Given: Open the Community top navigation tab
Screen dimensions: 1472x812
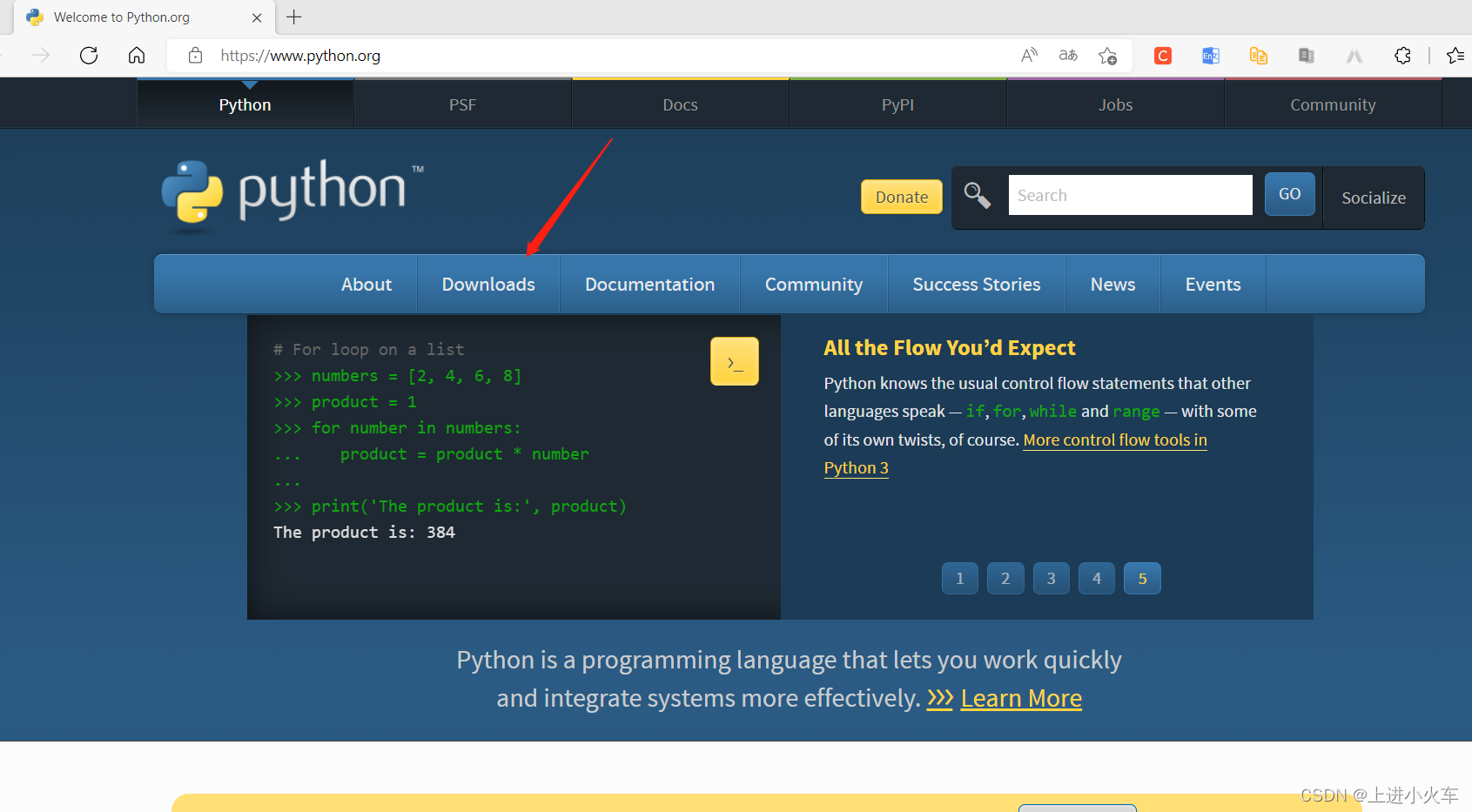Looking at the screenshot, I should (x=1334, y=104).
